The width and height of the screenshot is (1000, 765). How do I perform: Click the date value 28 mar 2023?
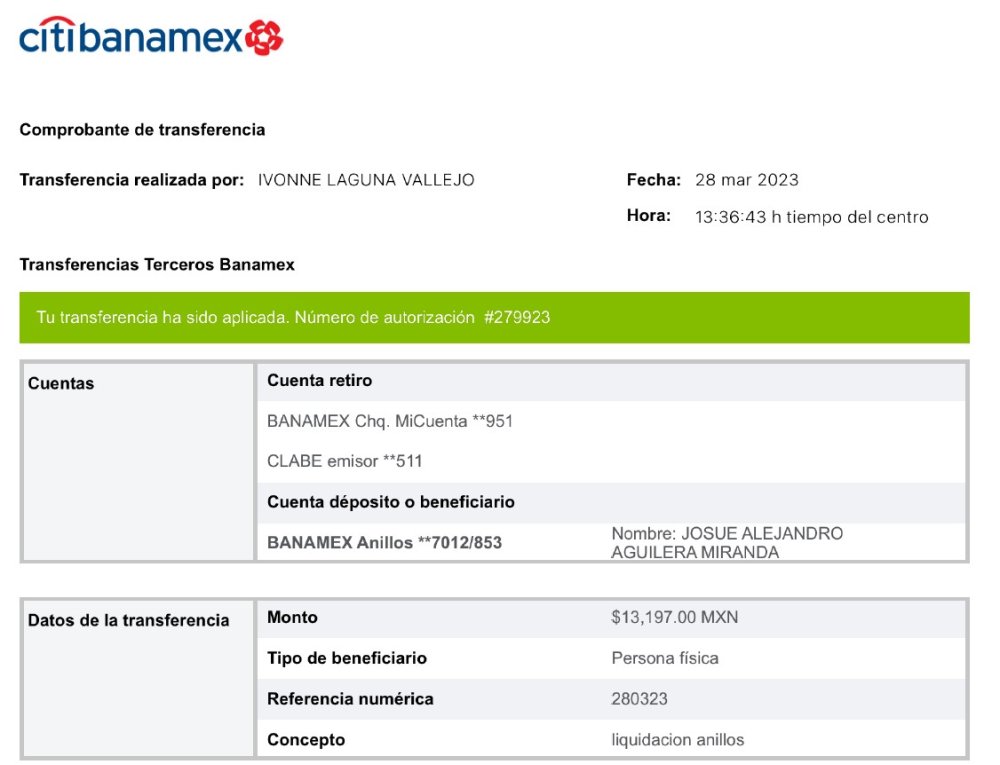(747, 180)
